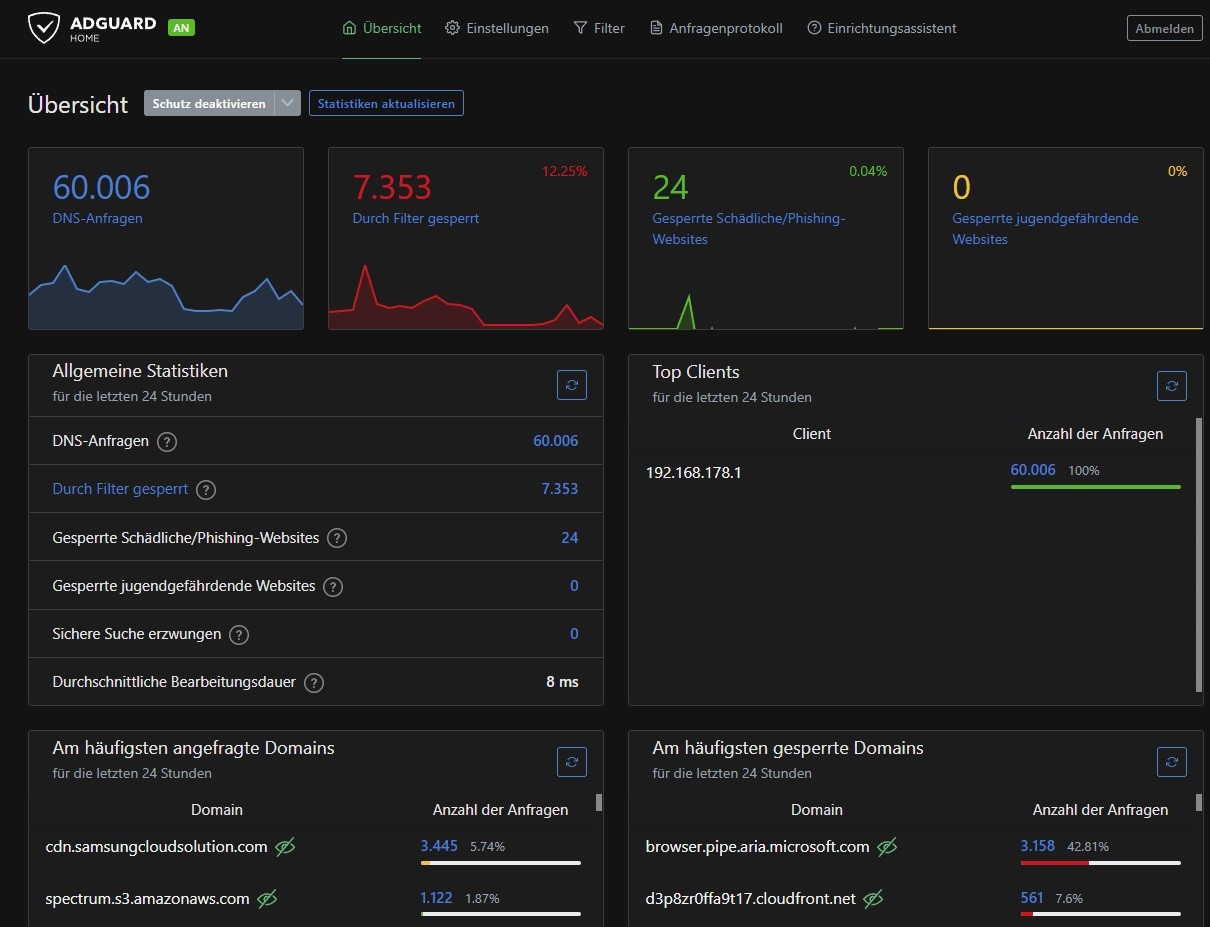Click the Top Clients panel scrollbar
The width and height of the screenshot is (1210, 927).
tap(1199, 555)
